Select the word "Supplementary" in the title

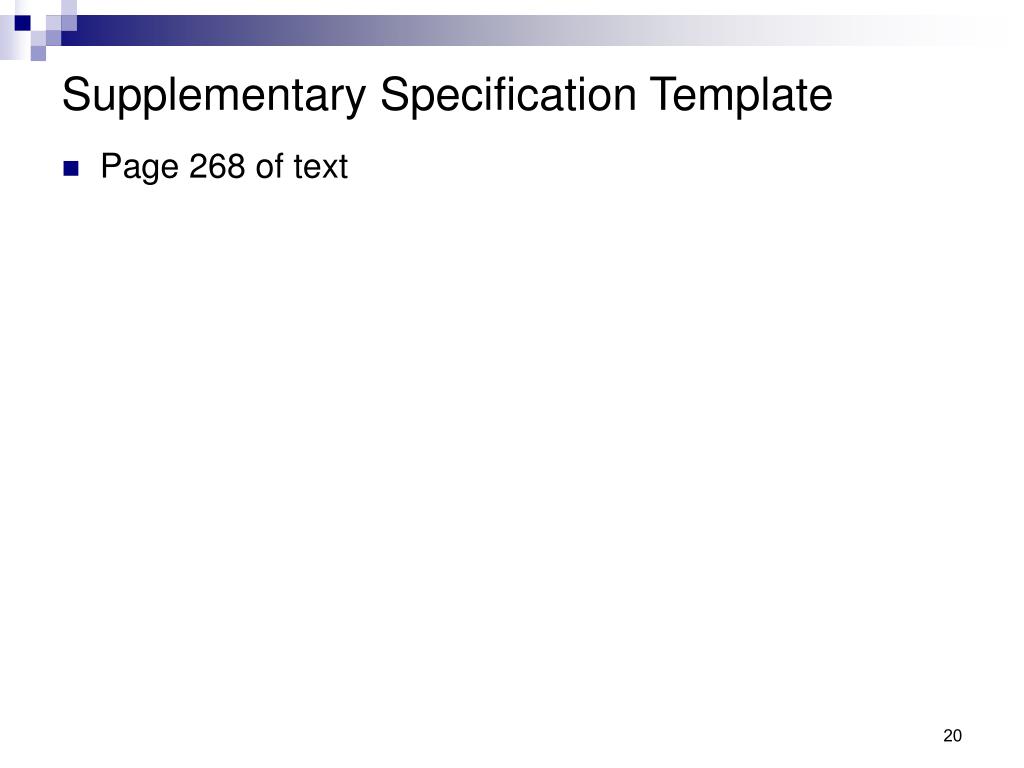214,96
